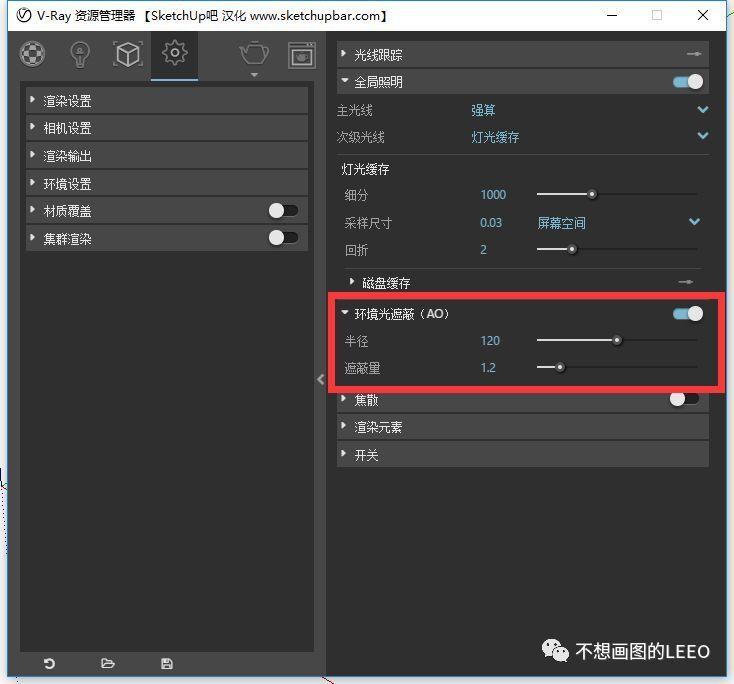Screen dimensions: 734x684
Task: Click the V-Ray logo in title bar
Action: coord(23,15)
